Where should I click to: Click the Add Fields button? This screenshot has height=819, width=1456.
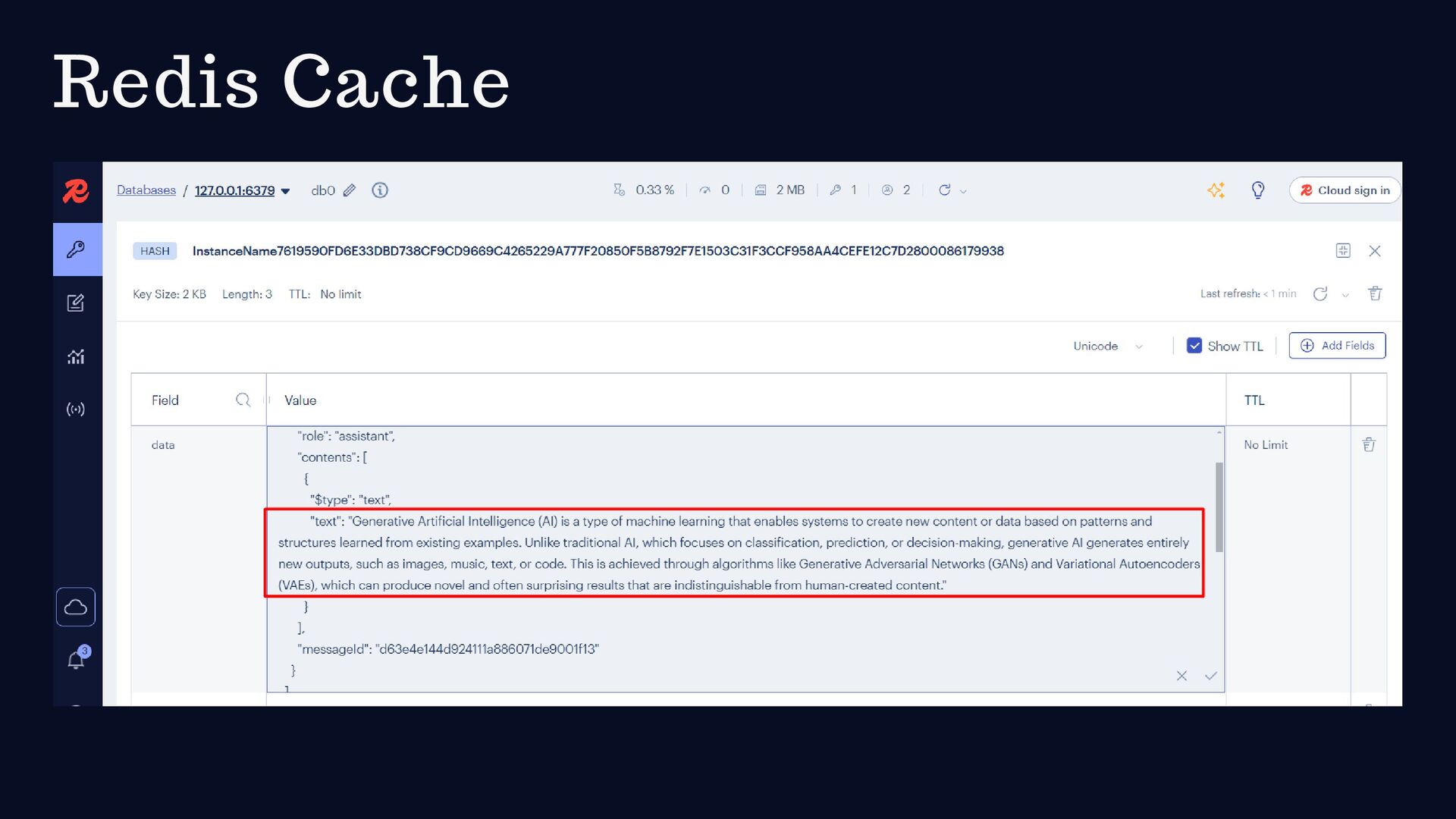click(1337, 346)
